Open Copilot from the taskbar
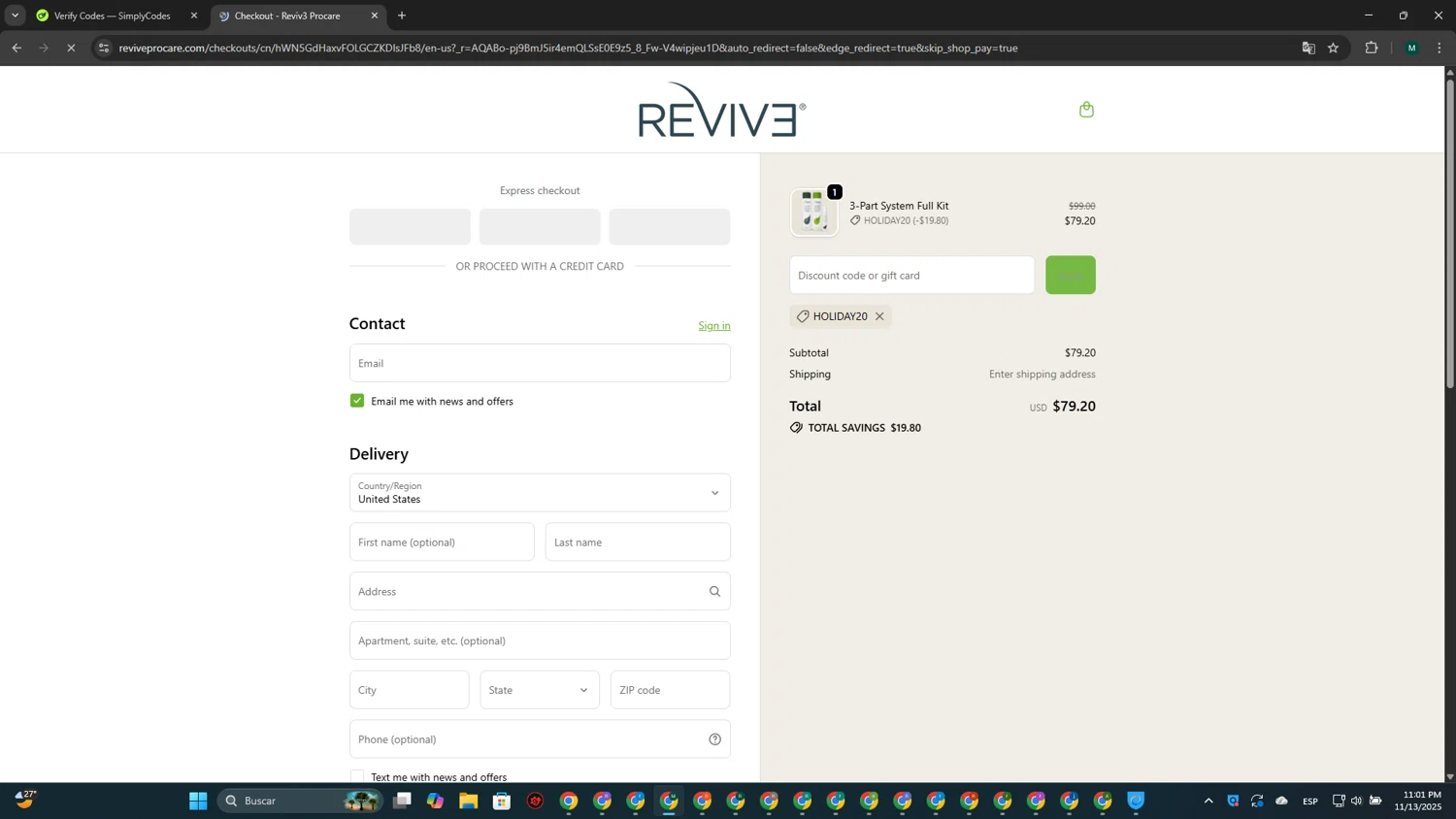The height and width of the screenshot is (819, 1456). tap(435, 801)
